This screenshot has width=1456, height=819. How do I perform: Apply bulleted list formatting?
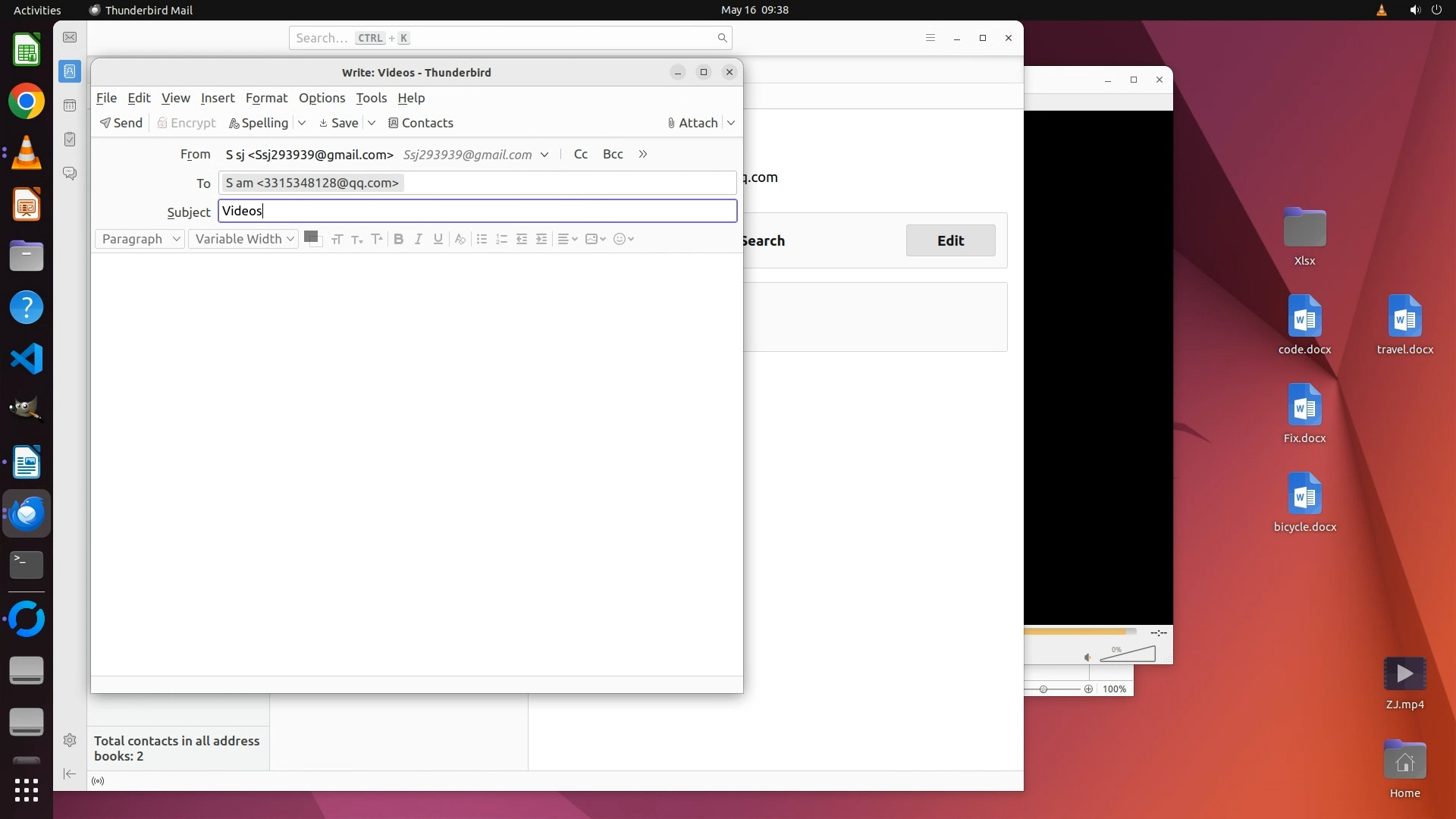[x=482, y=239]
